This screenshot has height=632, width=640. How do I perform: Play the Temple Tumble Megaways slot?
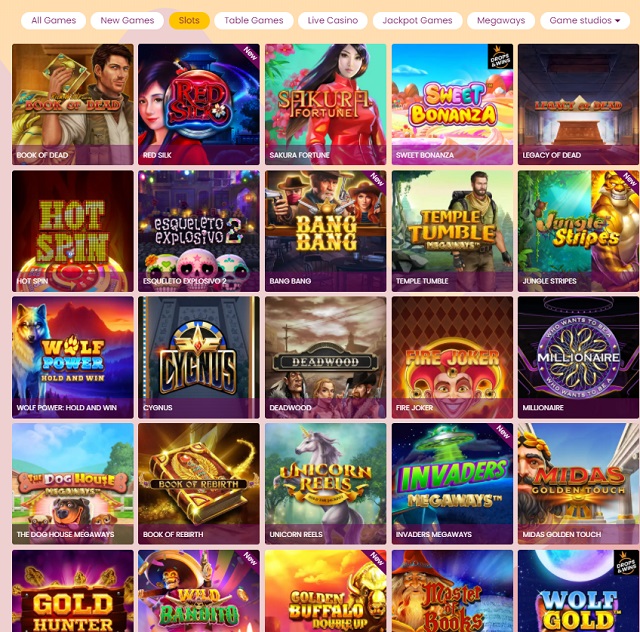click(452, 231)
